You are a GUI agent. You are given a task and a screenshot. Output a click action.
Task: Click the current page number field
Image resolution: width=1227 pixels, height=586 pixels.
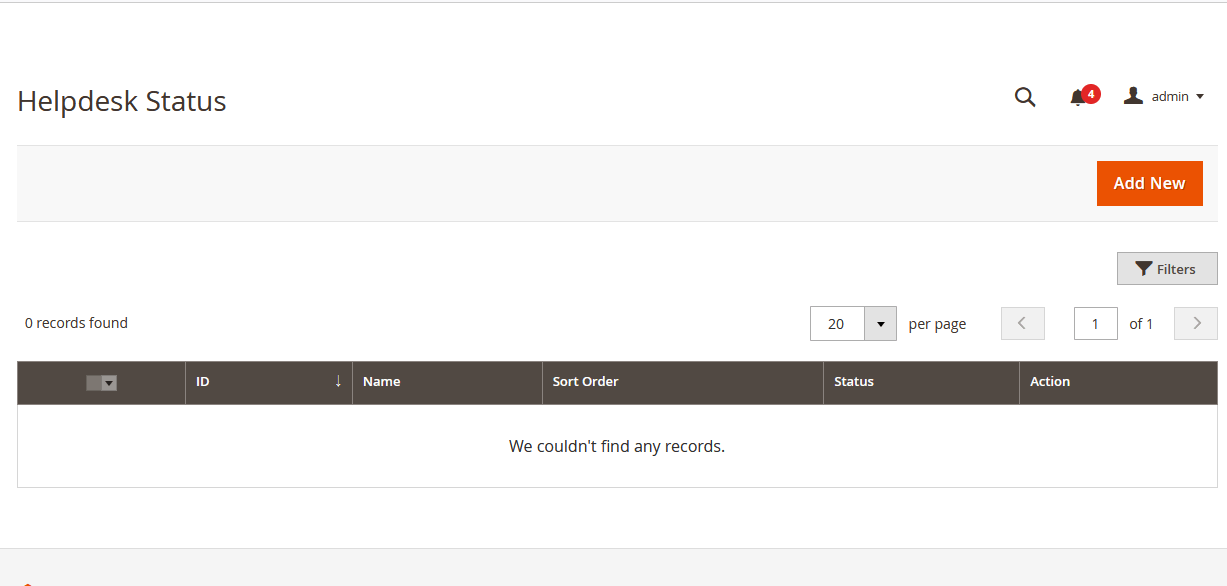[x=1095, y=324]
